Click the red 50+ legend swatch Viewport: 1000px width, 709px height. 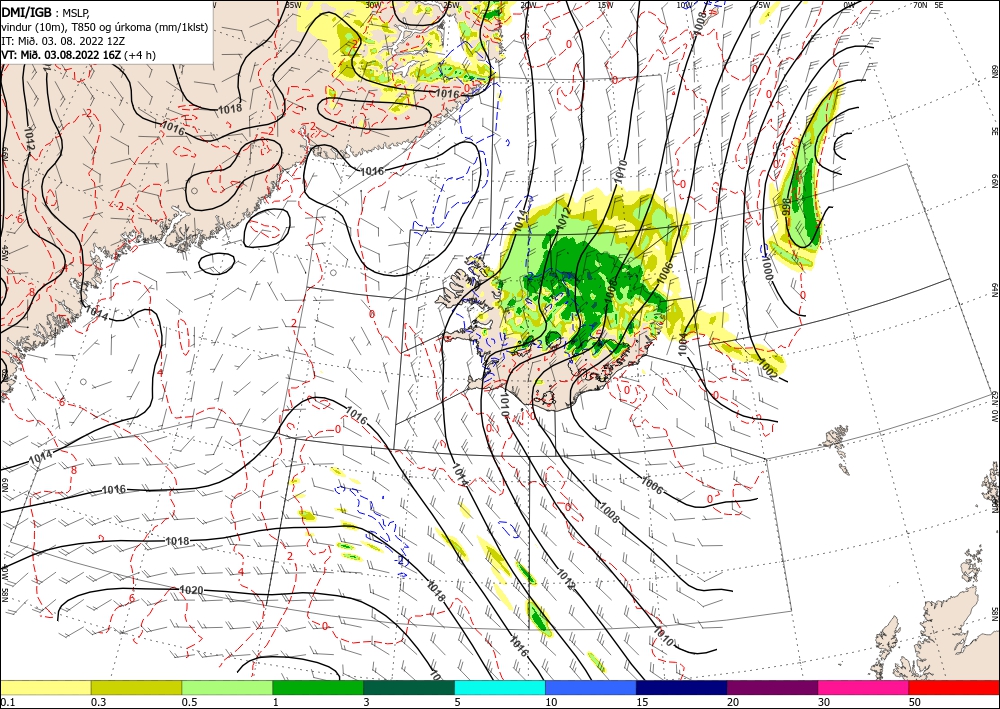click(954, 687)
